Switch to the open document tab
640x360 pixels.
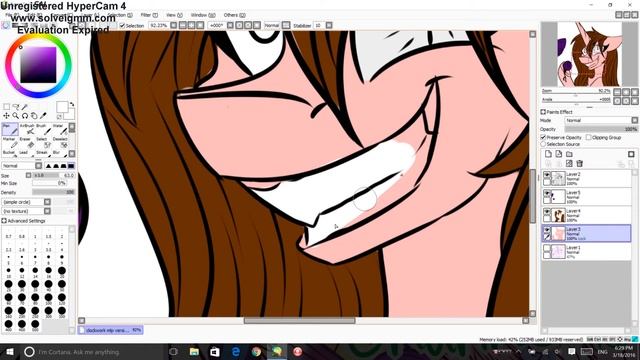pos(111,330)
